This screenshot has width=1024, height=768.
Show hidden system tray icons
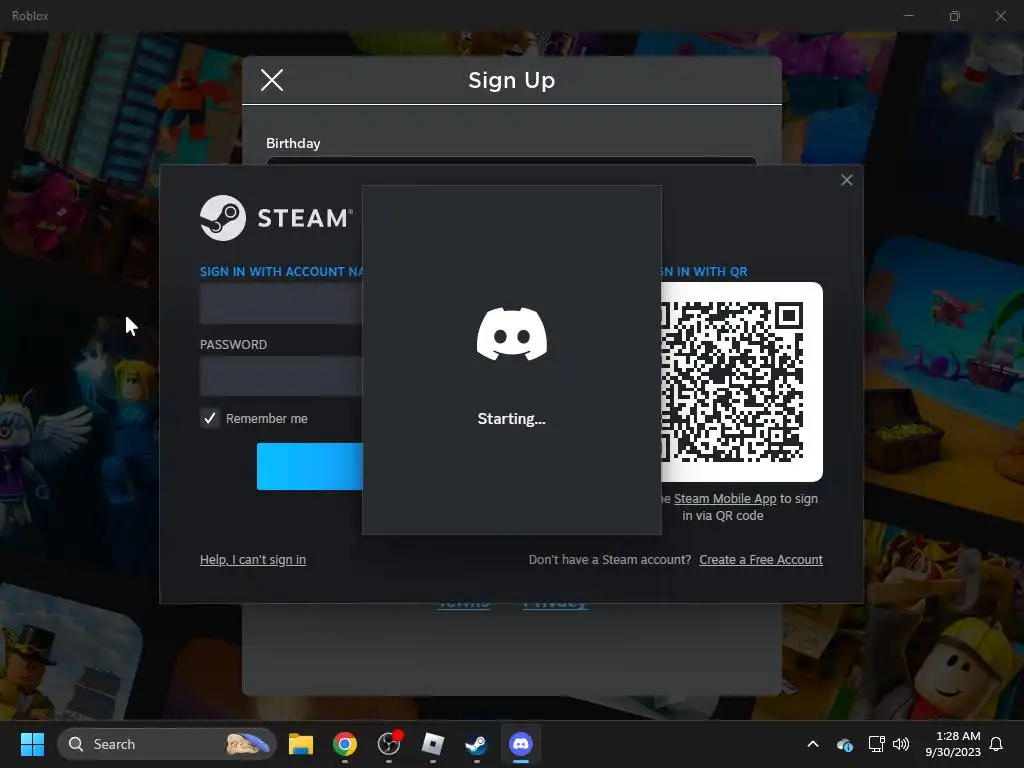point(813,744)
